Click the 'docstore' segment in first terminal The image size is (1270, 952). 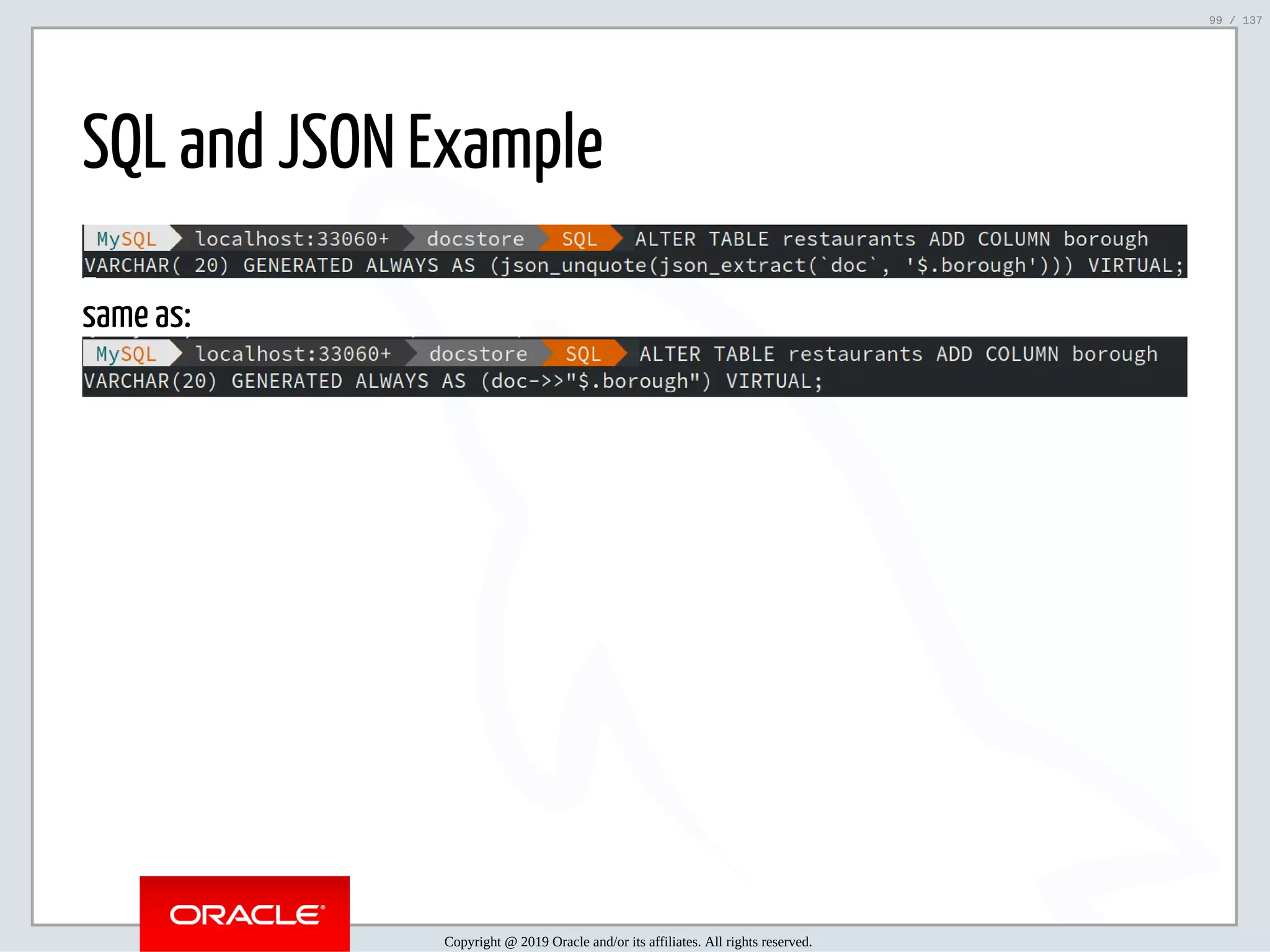(476, 239)
